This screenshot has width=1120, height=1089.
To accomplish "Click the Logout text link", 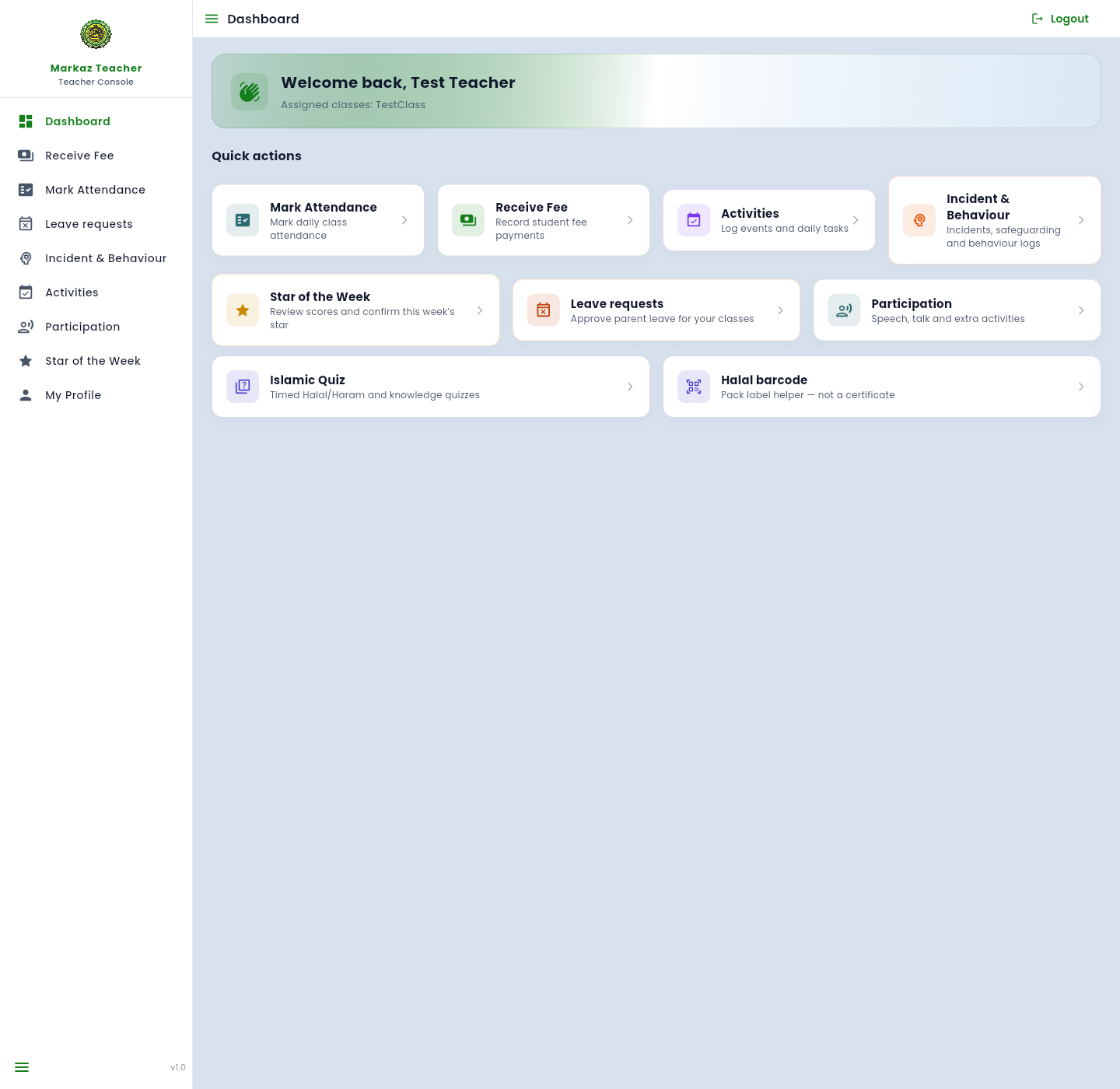I will [x=1069, y=19].
